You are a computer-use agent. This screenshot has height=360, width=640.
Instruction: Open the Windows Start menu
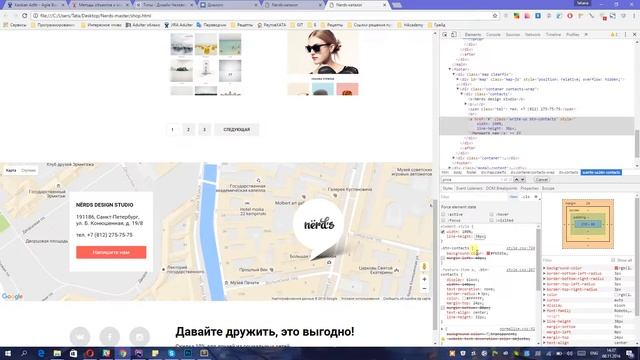point(7,353)
